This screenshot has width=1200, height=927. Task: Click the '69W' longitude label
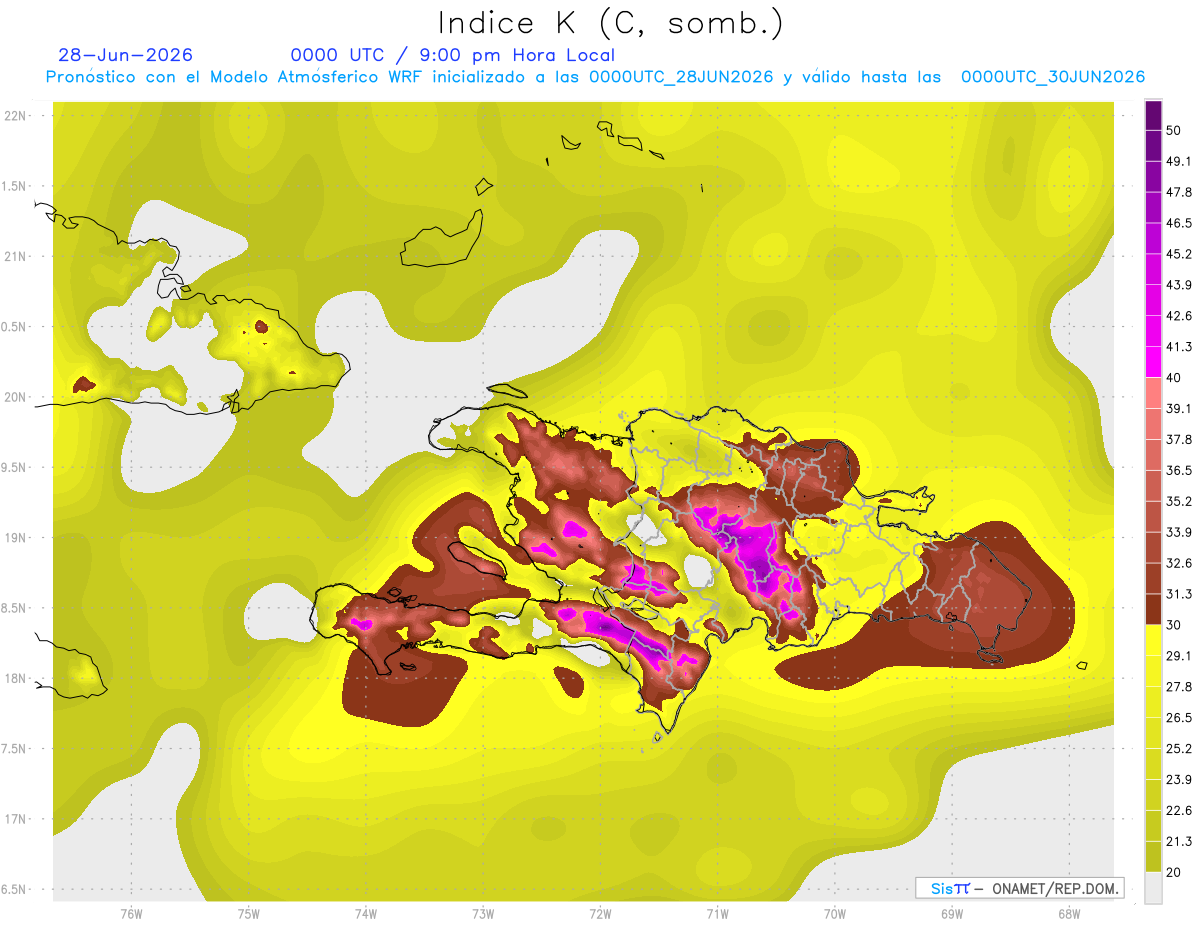(951, 913)
